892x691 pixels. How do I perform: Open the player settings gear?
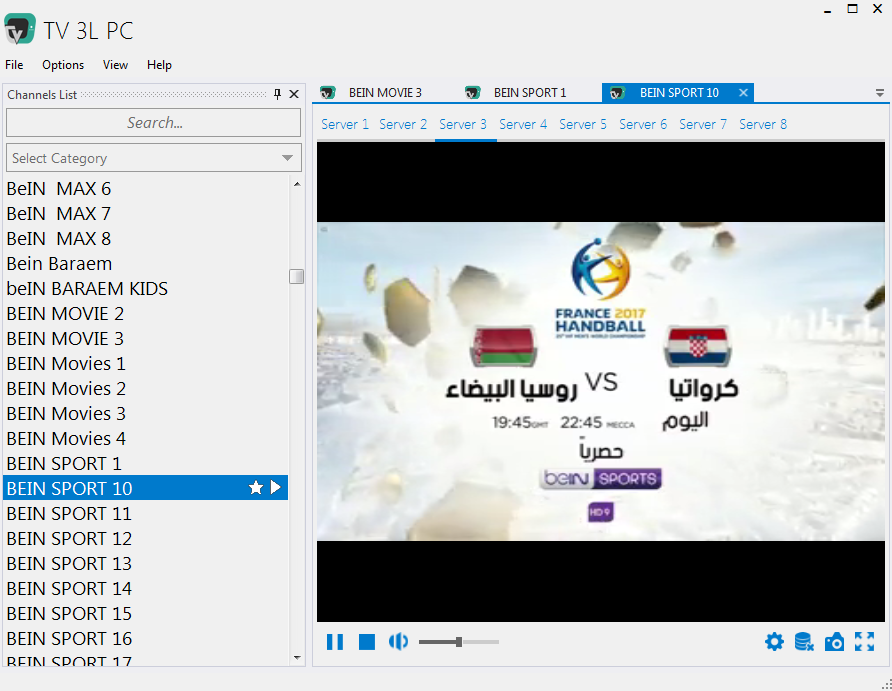pos(774,642)
